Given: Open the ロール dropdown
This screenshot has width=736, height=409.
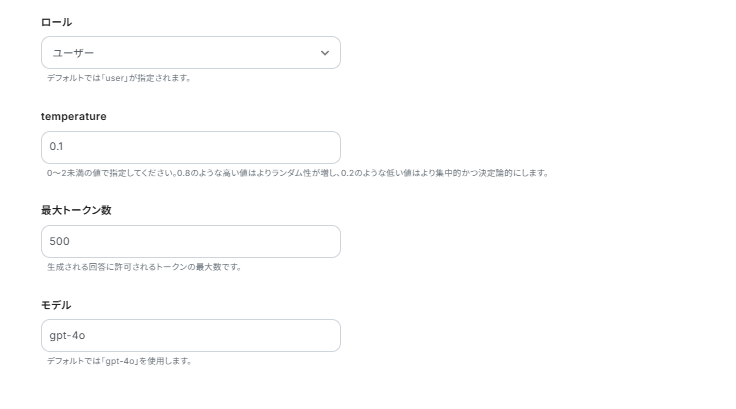Looking at the screenshot, I should (190, 52).
